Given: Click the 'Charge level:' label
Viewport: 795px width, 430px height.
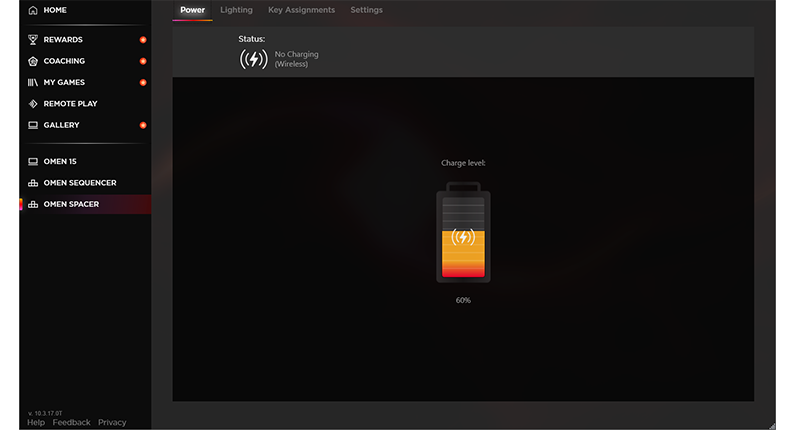Looking at the screenshot, I should pos(463,163).
